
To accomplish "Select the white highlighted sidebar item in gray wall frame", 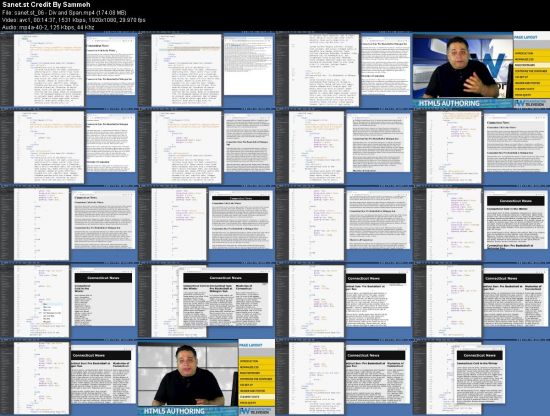I will (x=257, y=397).
